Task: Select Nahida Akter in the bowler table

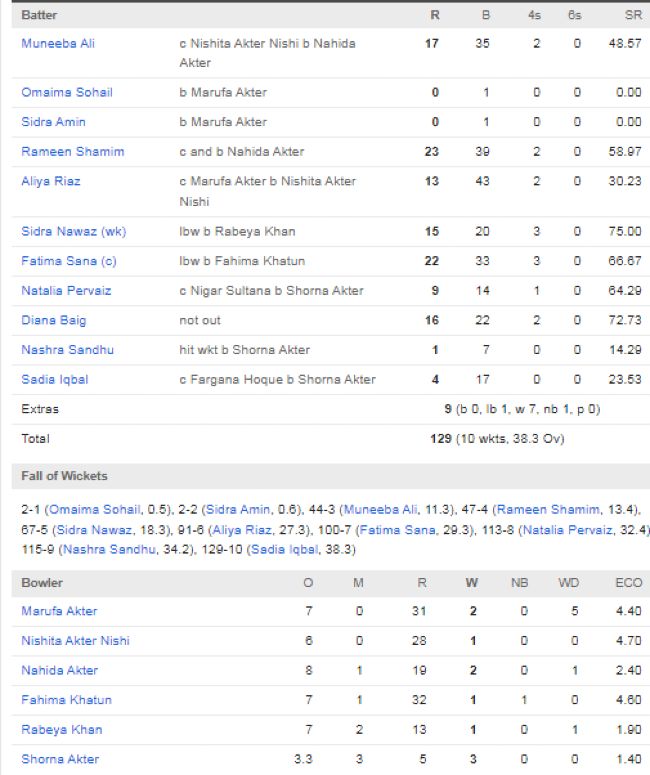Action: click(59, 671)
